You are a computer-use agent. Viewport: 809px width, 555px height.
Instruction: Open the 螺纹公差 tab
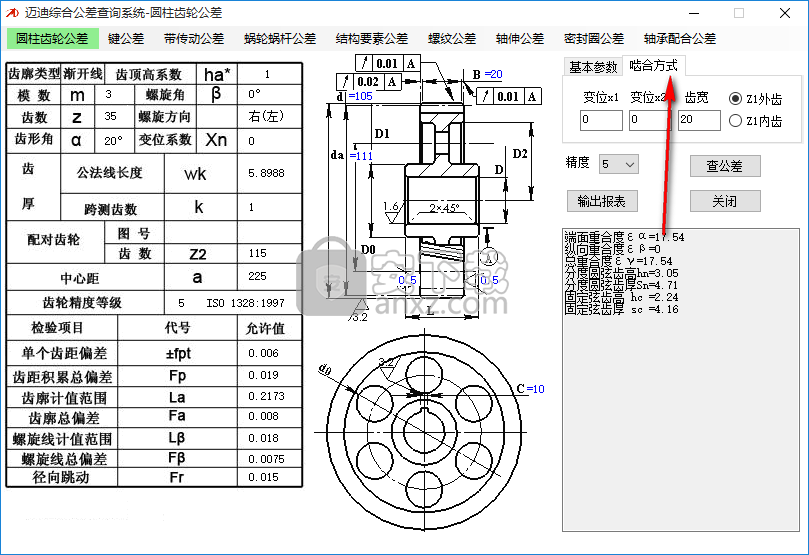coord(452,39)
